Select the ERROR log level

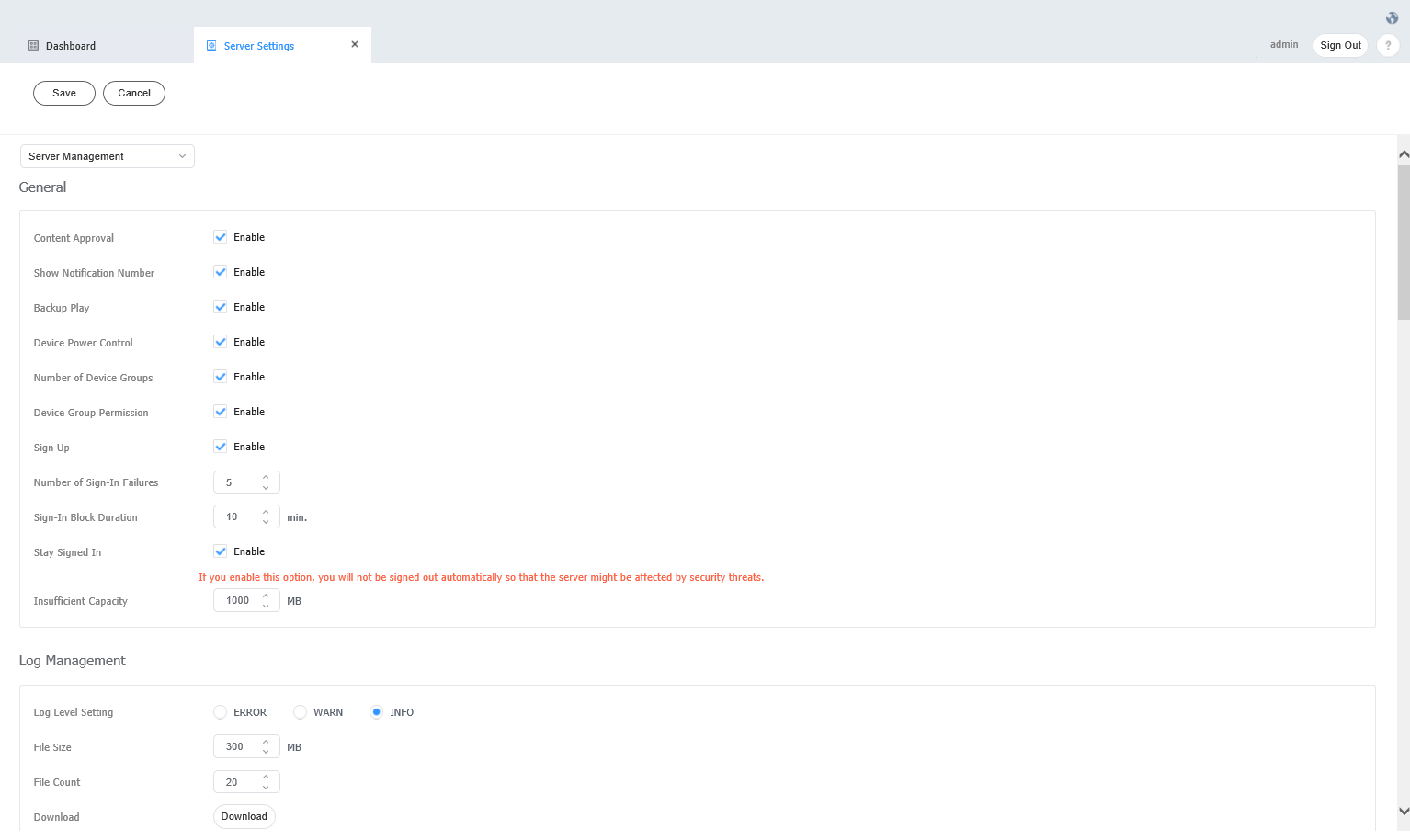click(220, 711)
